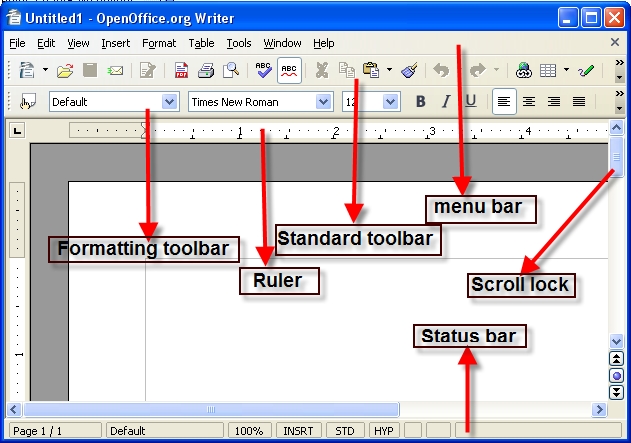Set Justified alignment

pyautogui.click(x=579, y=102)
